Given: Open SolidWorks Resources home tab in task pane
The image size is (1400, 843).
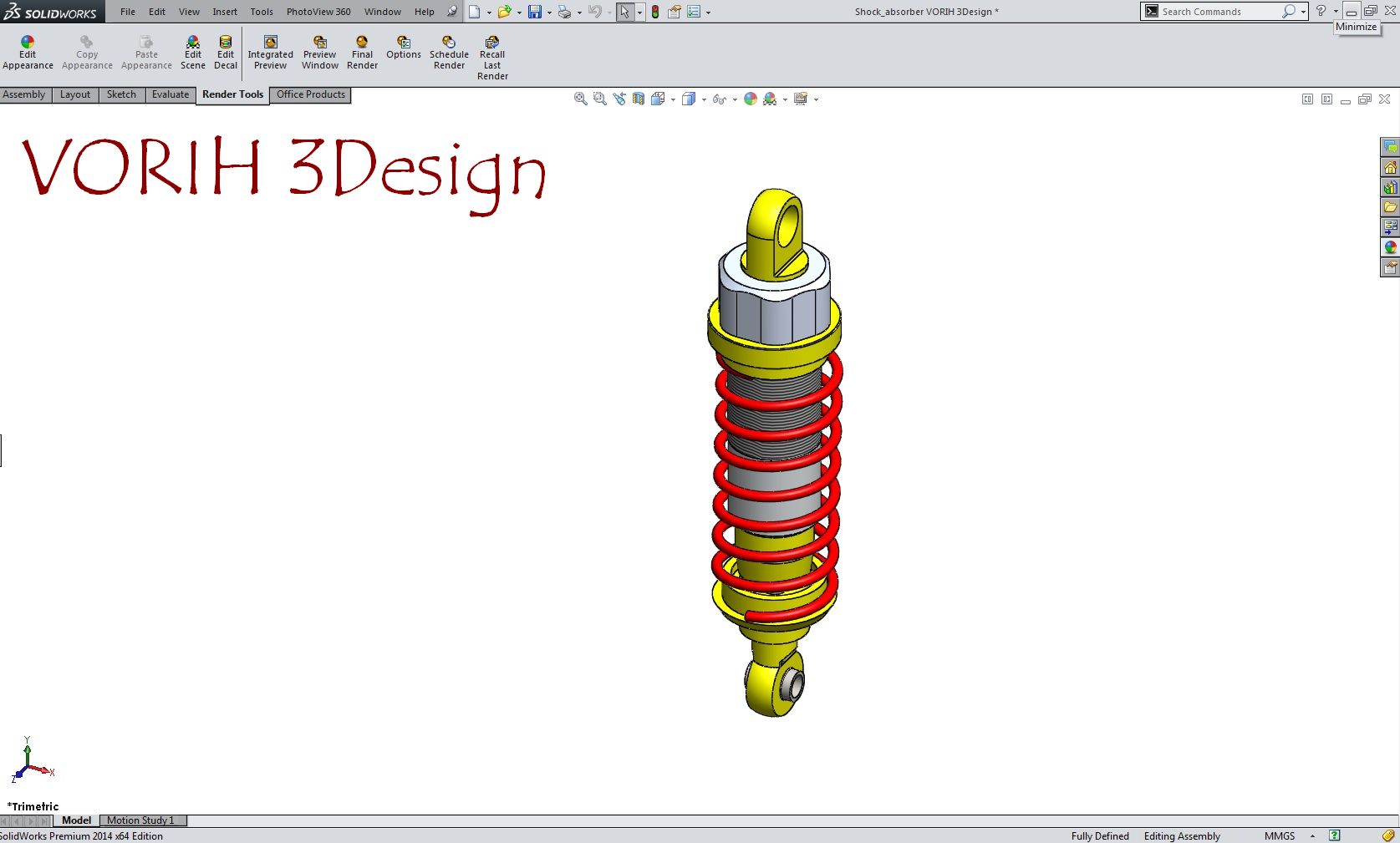Looking at the screenshot, I should (1390, 167).
